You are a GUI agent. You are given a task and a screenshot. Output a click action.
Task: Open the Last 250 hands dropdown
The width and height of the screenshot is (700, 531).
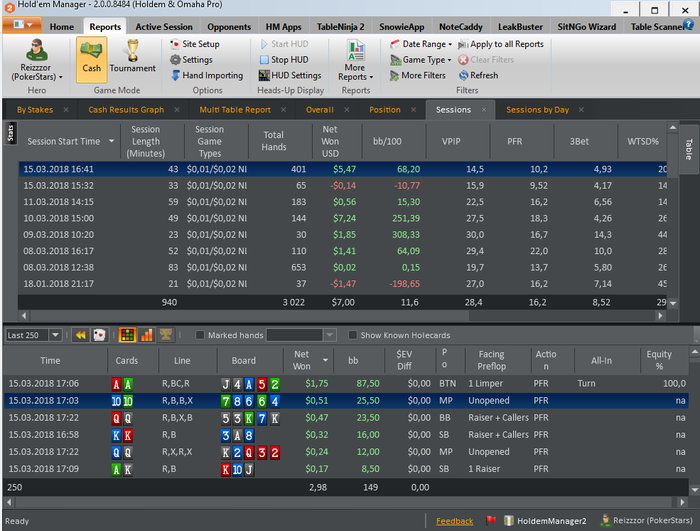tap(55, 335)
